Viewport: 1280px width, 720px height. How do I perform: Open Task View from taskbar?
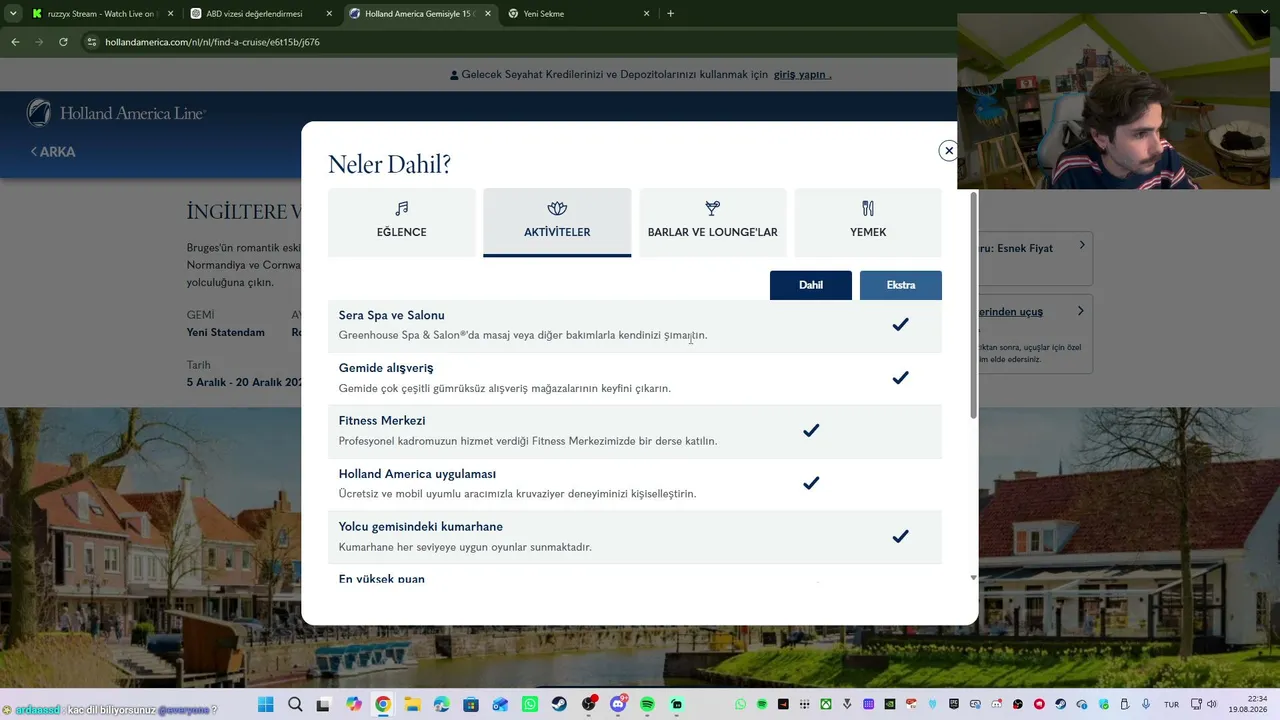point(323,705)
